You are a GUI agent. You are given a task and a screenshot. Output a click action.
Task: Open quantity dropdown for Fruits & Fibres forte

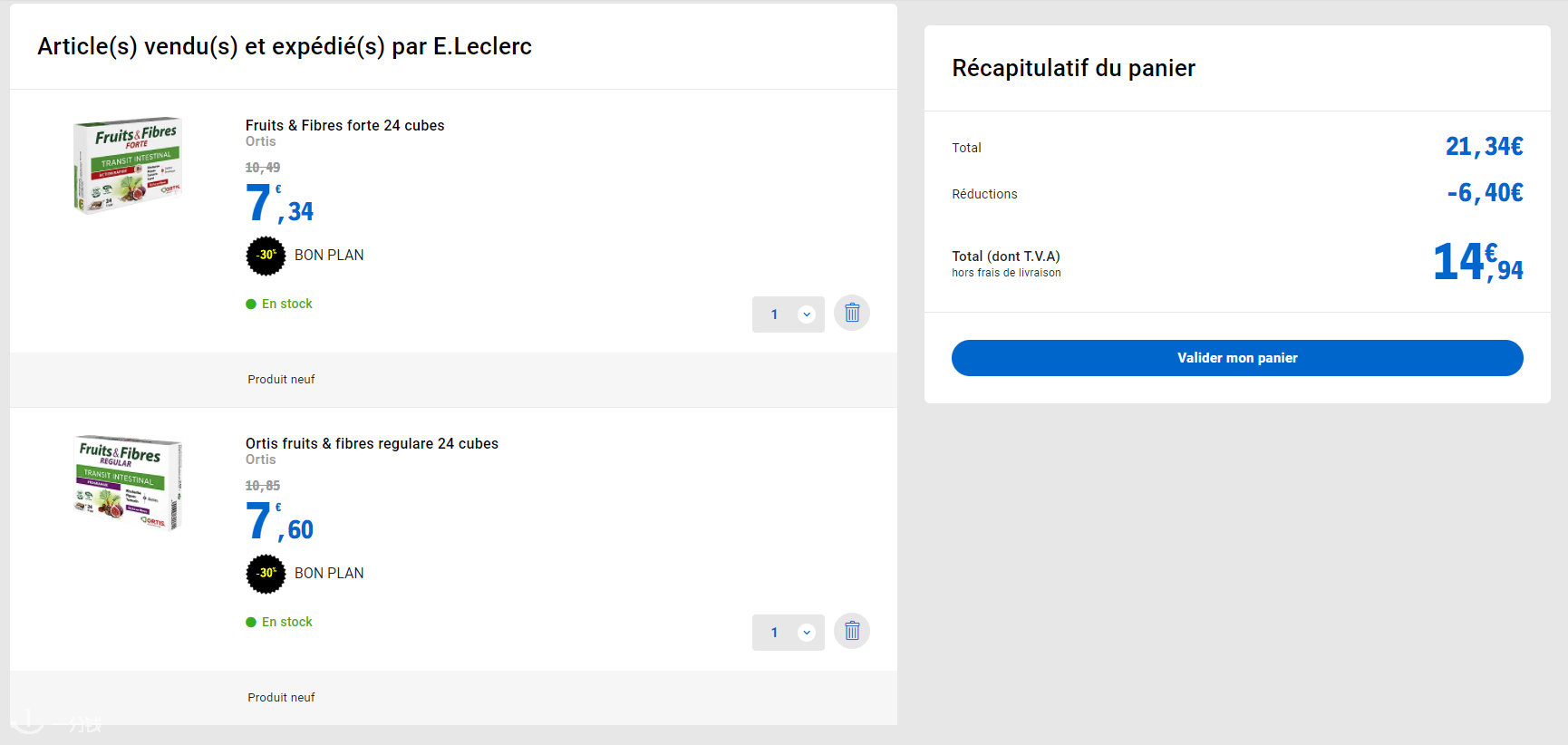(x=787, y=314)
